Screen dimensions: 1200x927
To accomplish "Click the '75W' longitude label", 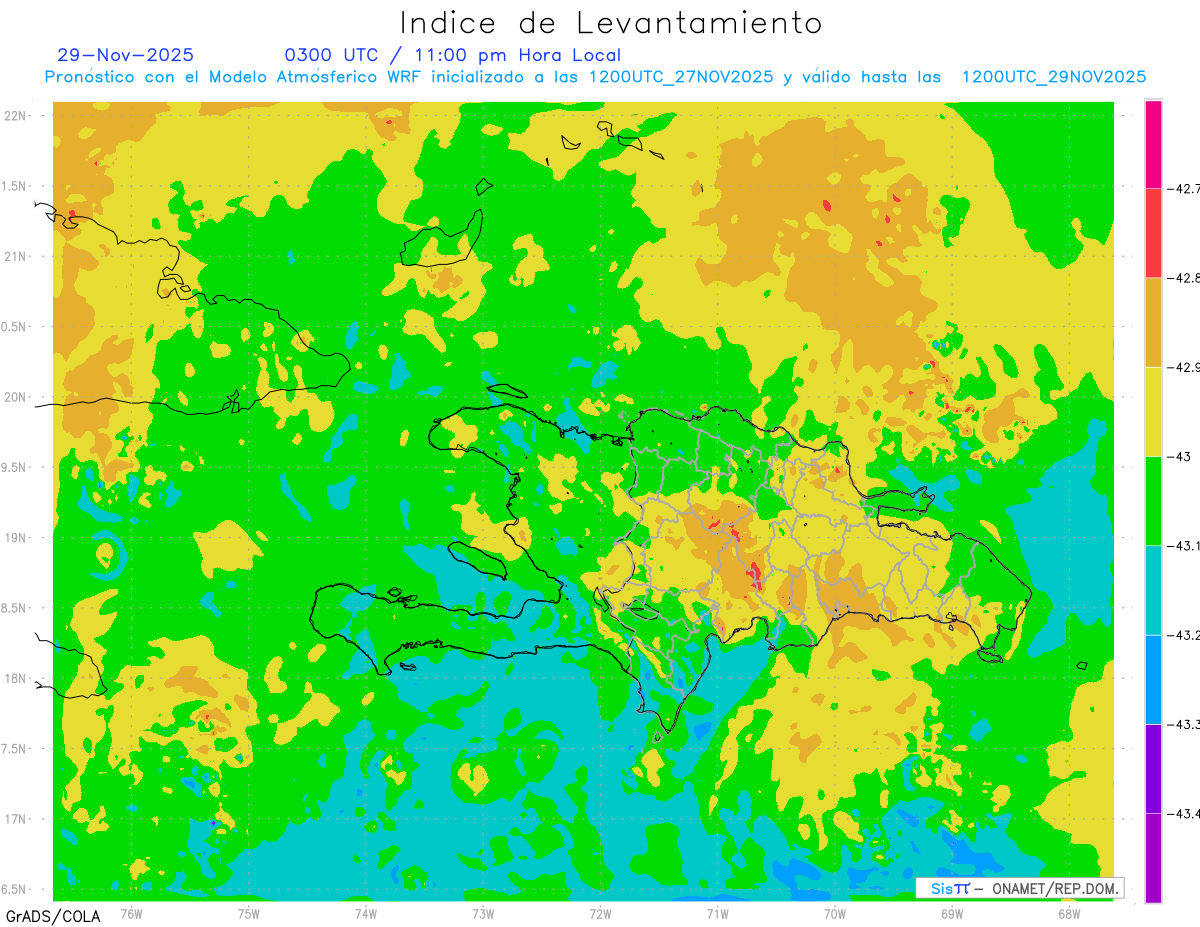I will pos(248,914).
